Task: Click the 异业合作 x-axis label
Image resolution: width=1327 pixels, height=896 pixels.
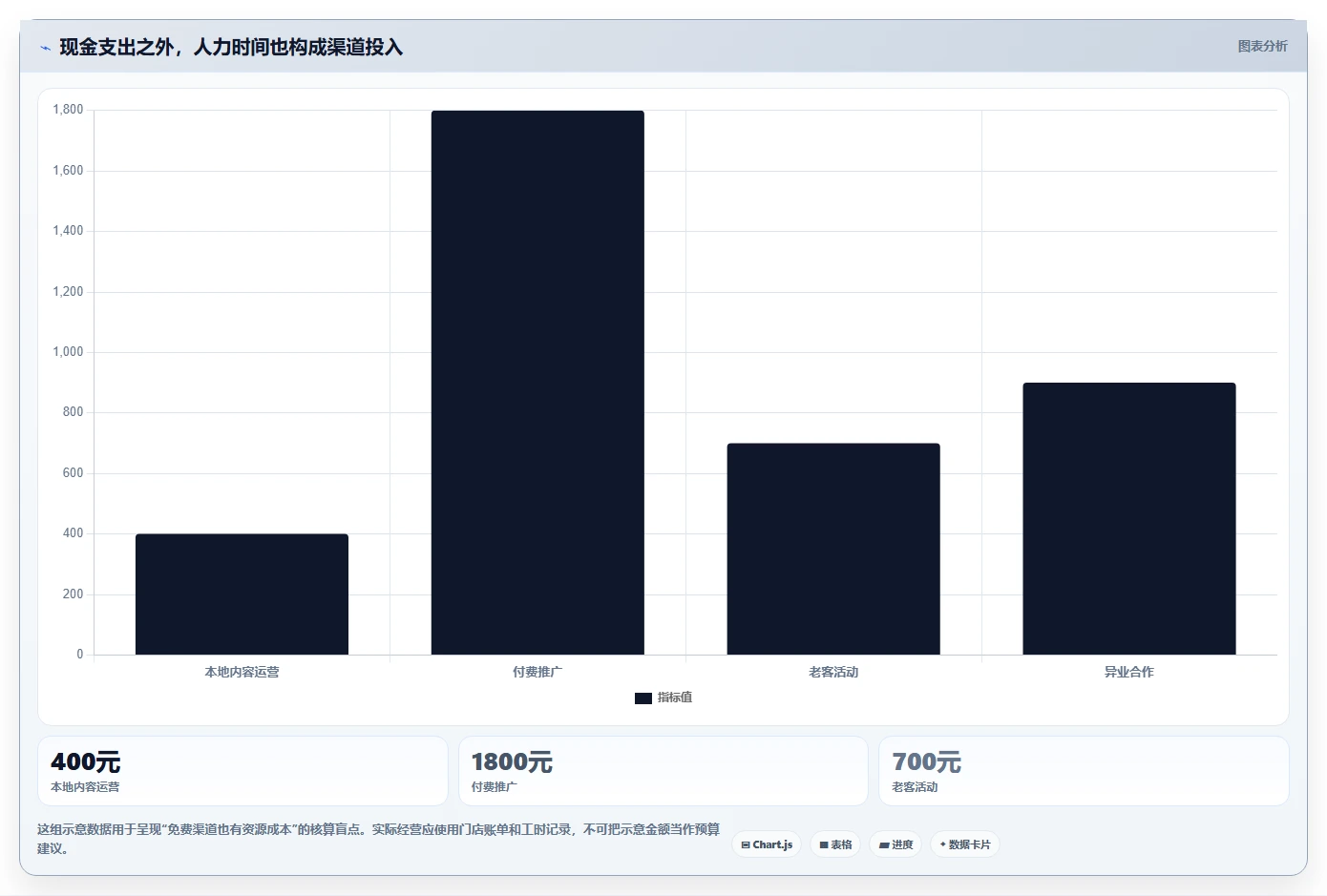Action: pyautogui.click(x=1129, y=672)
